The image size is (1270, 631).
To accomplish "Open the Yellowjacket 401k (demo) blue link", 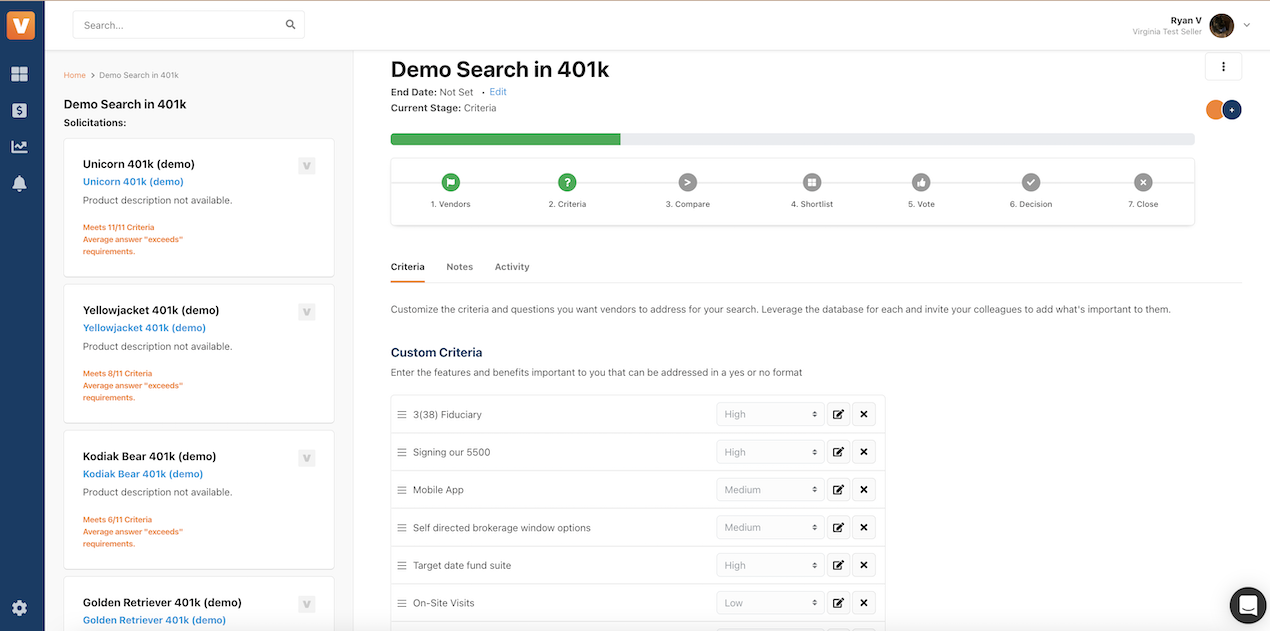I will (x=144, y=328).
